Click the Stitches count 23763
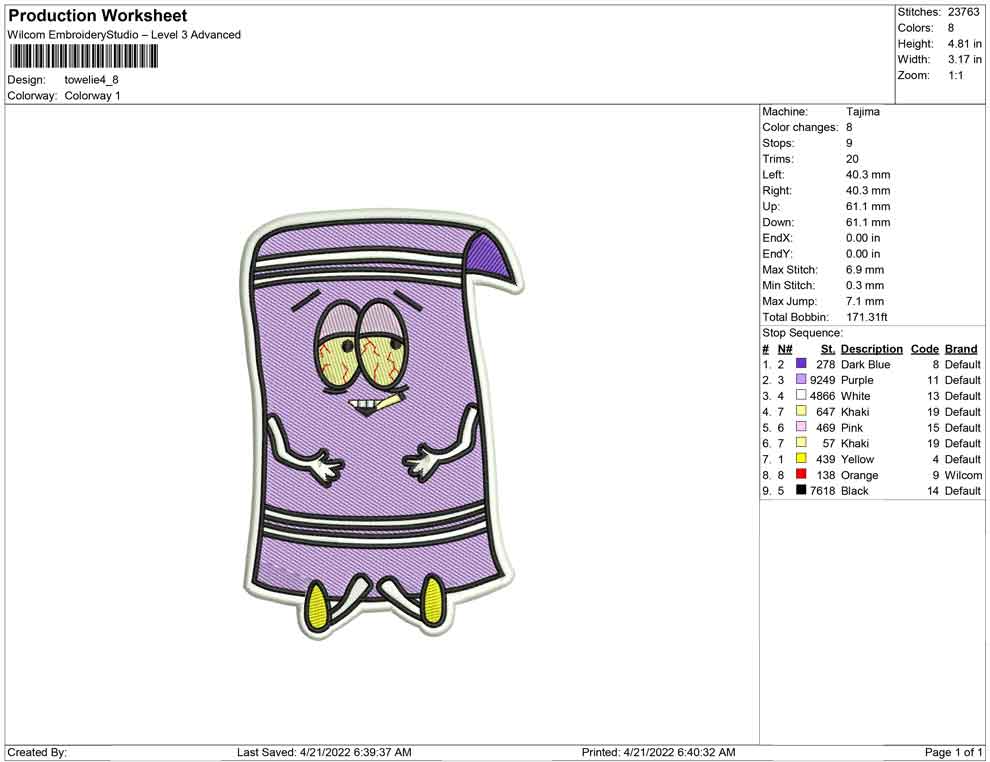990x762 pixels. point(963,12)
